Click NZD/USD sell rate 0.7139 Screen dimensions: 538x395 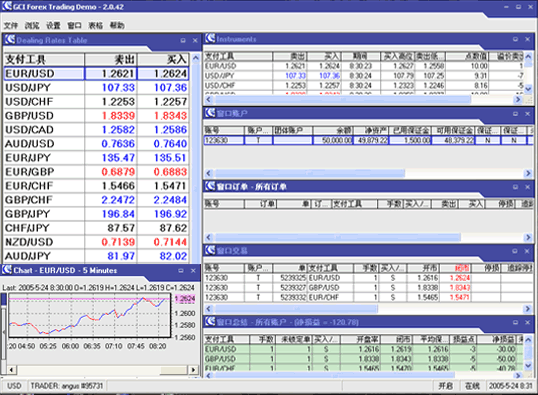[x=118, y=242]
